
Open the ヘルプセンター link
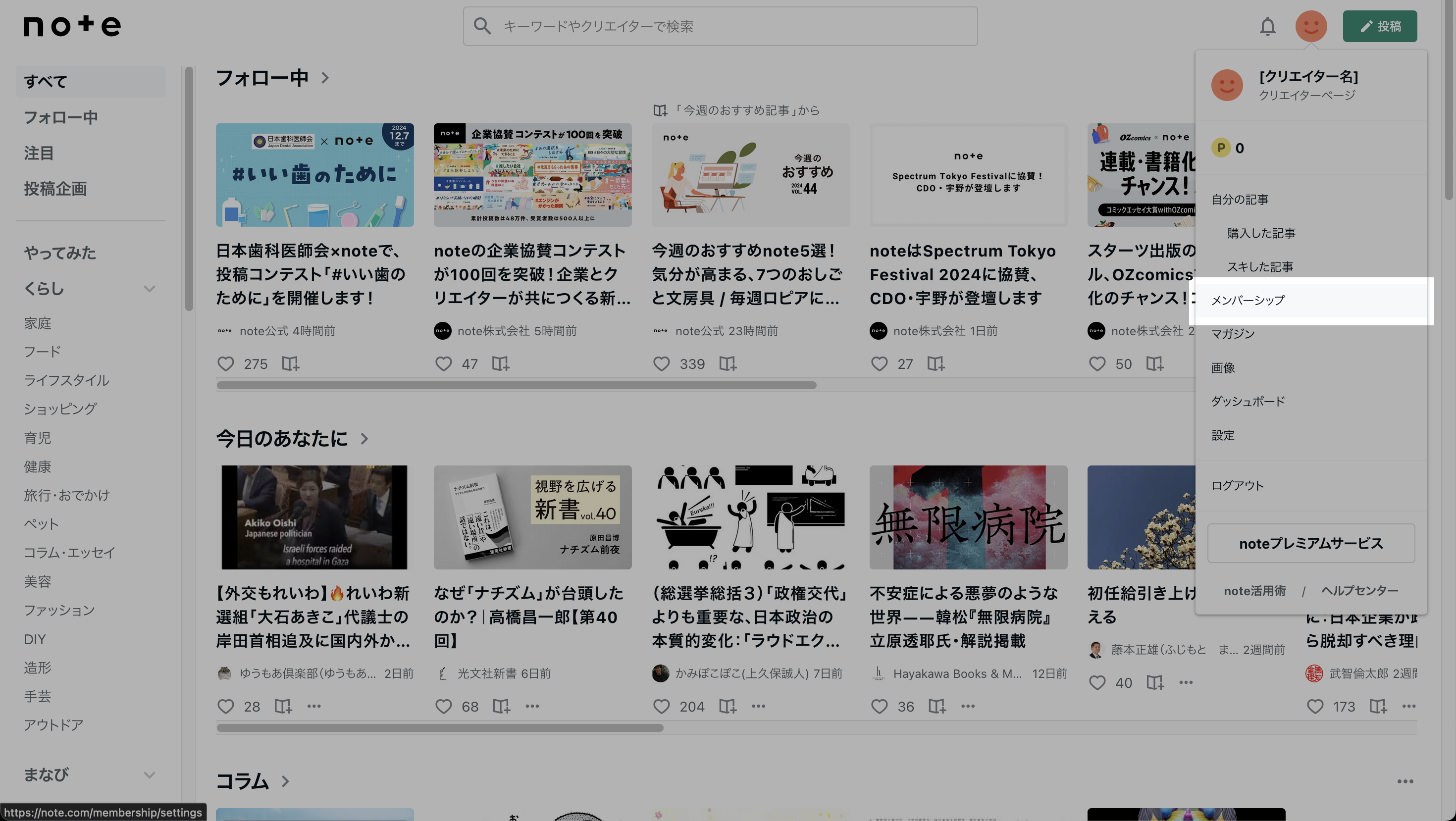(1359, 591)
